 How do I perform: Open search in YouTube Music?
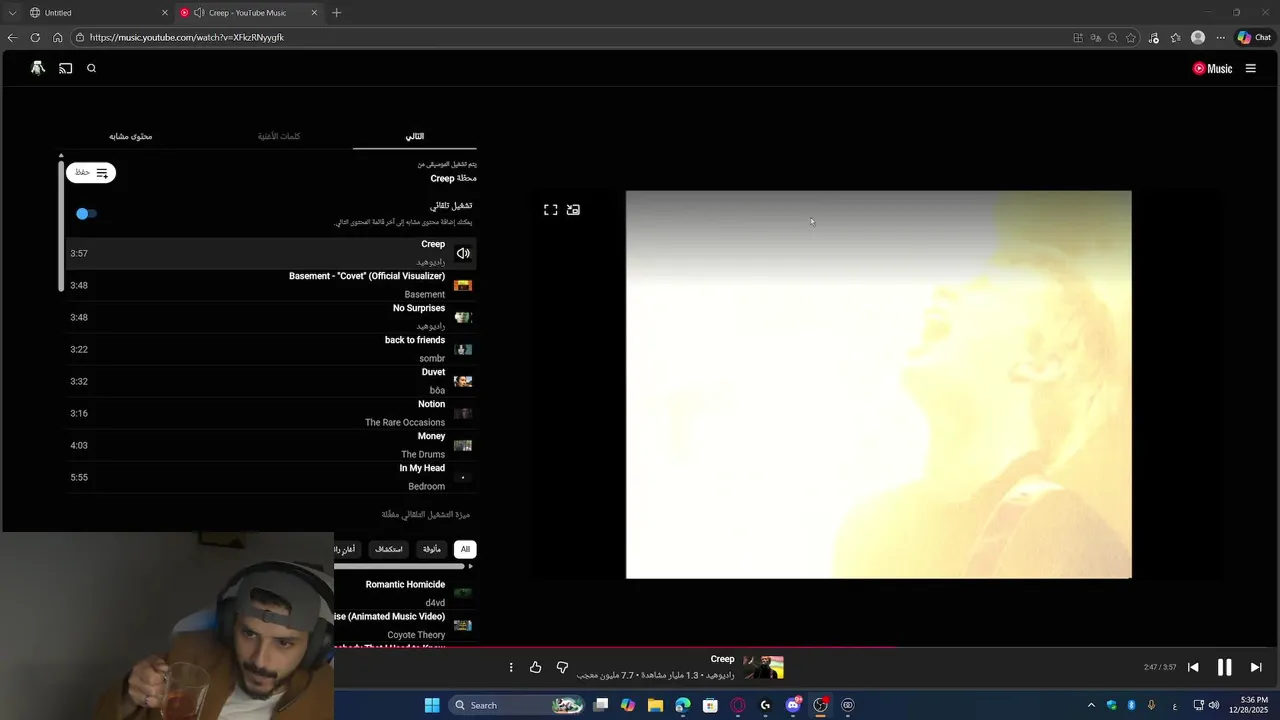pyautogui.click(x=91, y=68)
